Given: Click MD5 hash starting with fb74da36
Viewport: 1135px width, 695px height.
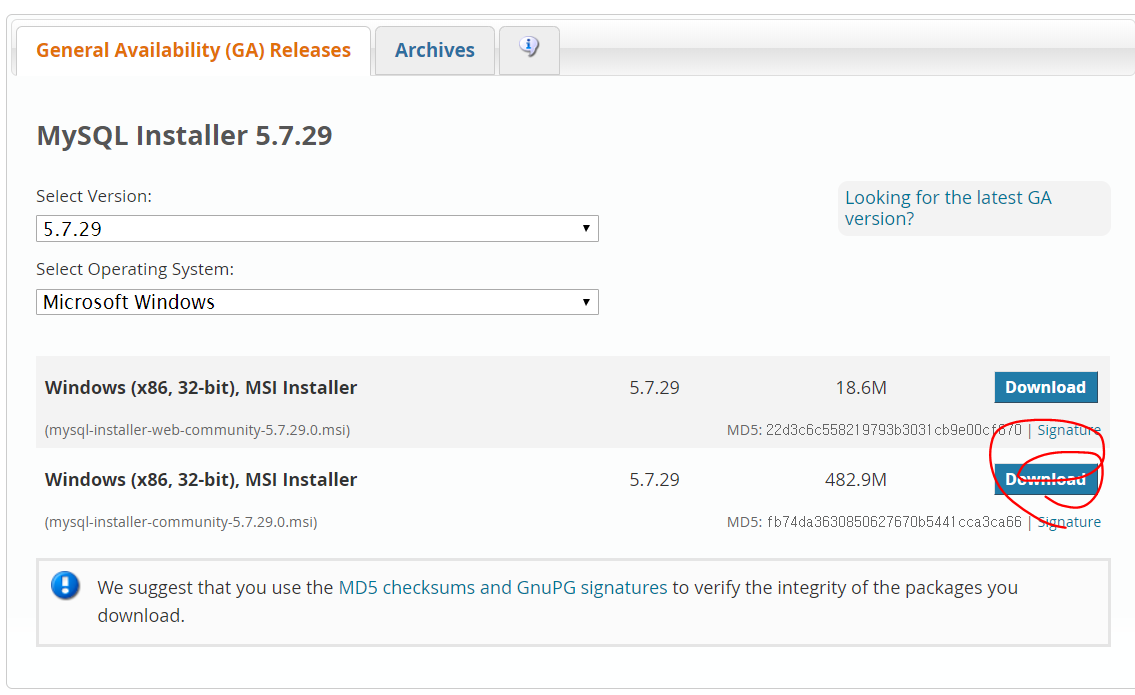Looking at the screenshot, I should tap(894, 522).
